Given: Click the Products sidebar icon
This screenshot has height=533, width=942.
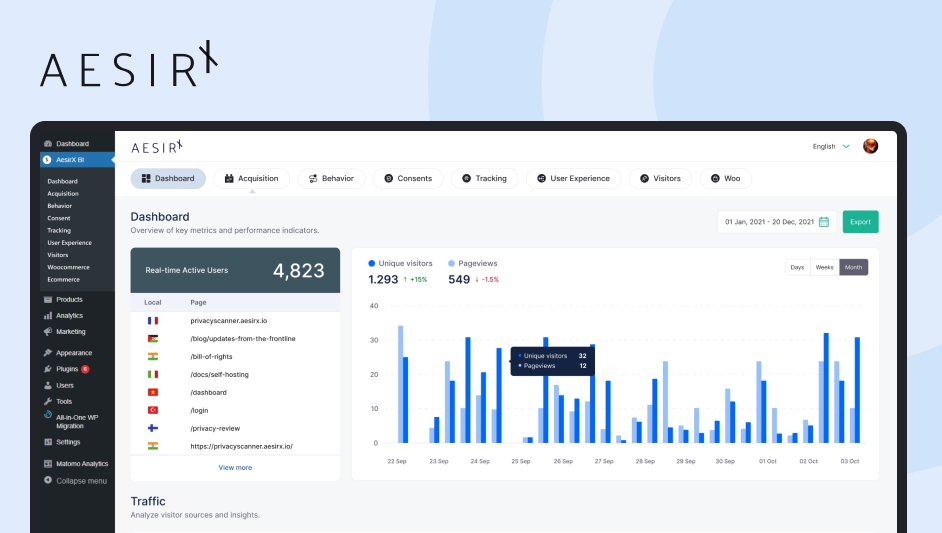Looking at the screenshot, I should [x=47, y=299].
